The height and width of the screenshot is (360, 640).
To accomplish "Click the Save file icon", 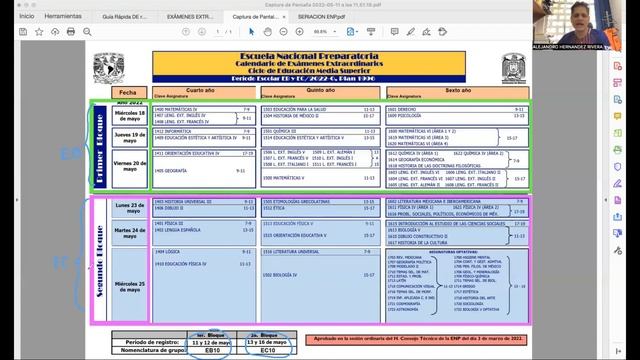I will 23,32.
